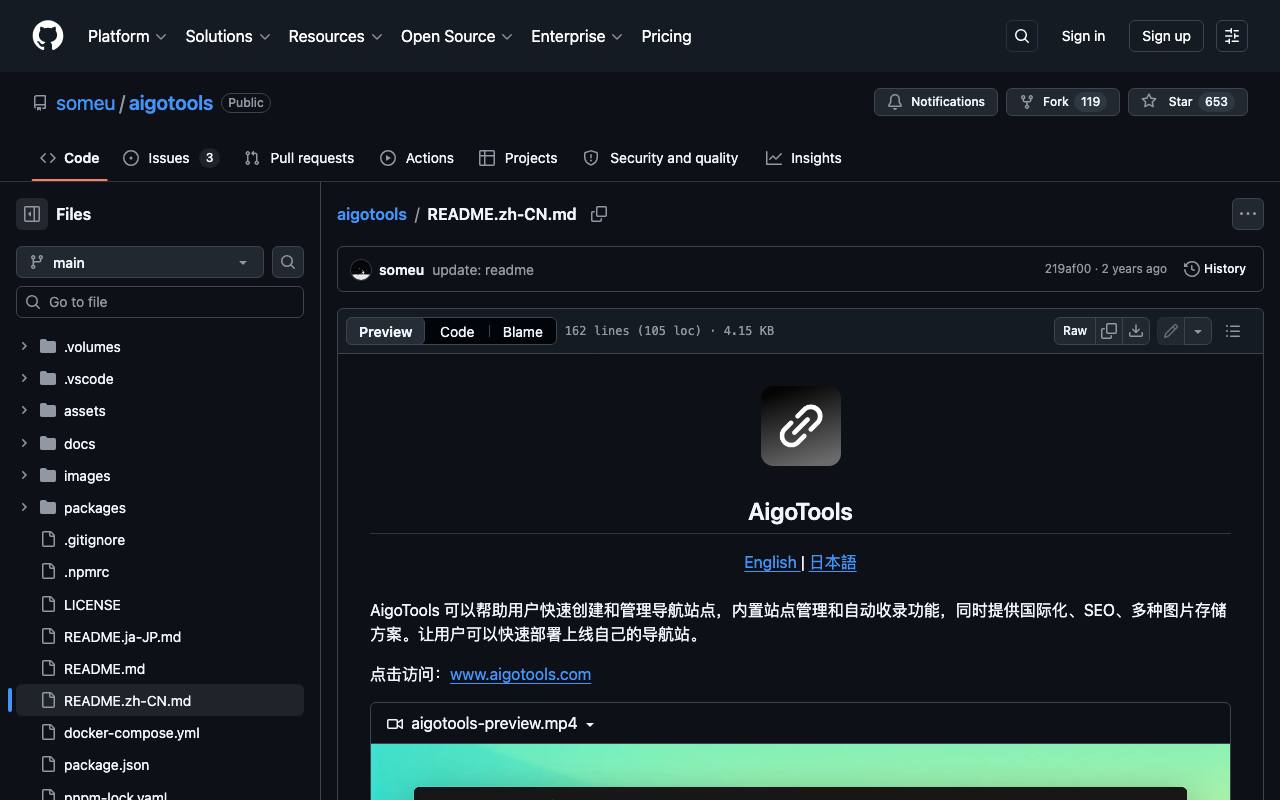Go to GitHub home via Octocat logo
Screen dimensions: 1280x800
click(x=48, y=36)
